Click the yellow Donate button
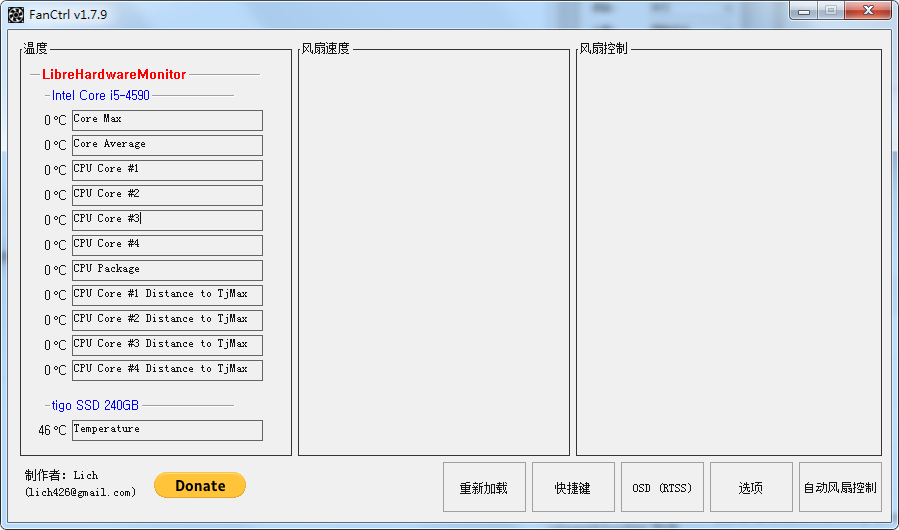The image size is (899, 530). [x=200, y=485]
